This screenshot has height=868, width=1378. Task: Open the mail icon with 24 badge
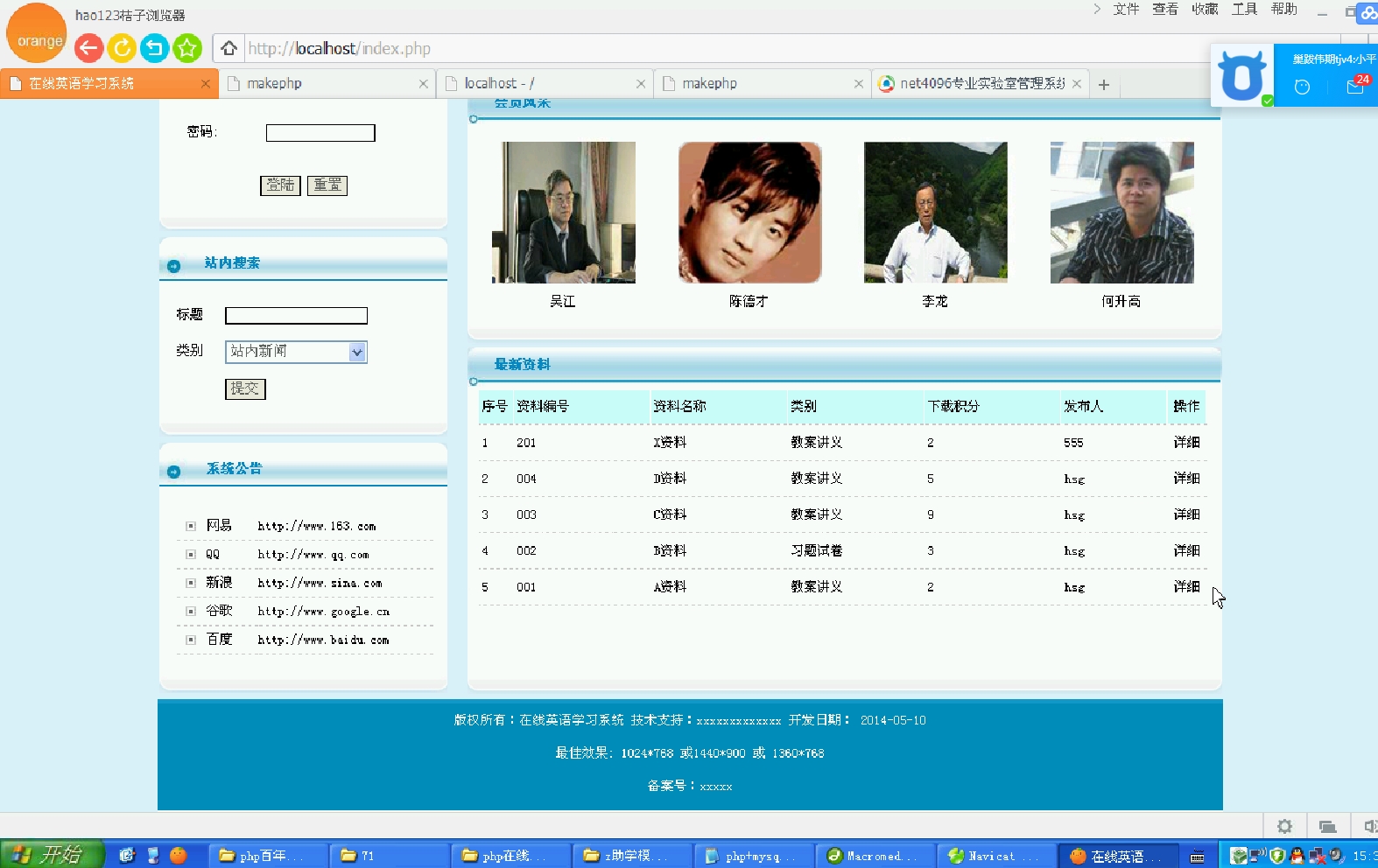tap(1356, 86)
